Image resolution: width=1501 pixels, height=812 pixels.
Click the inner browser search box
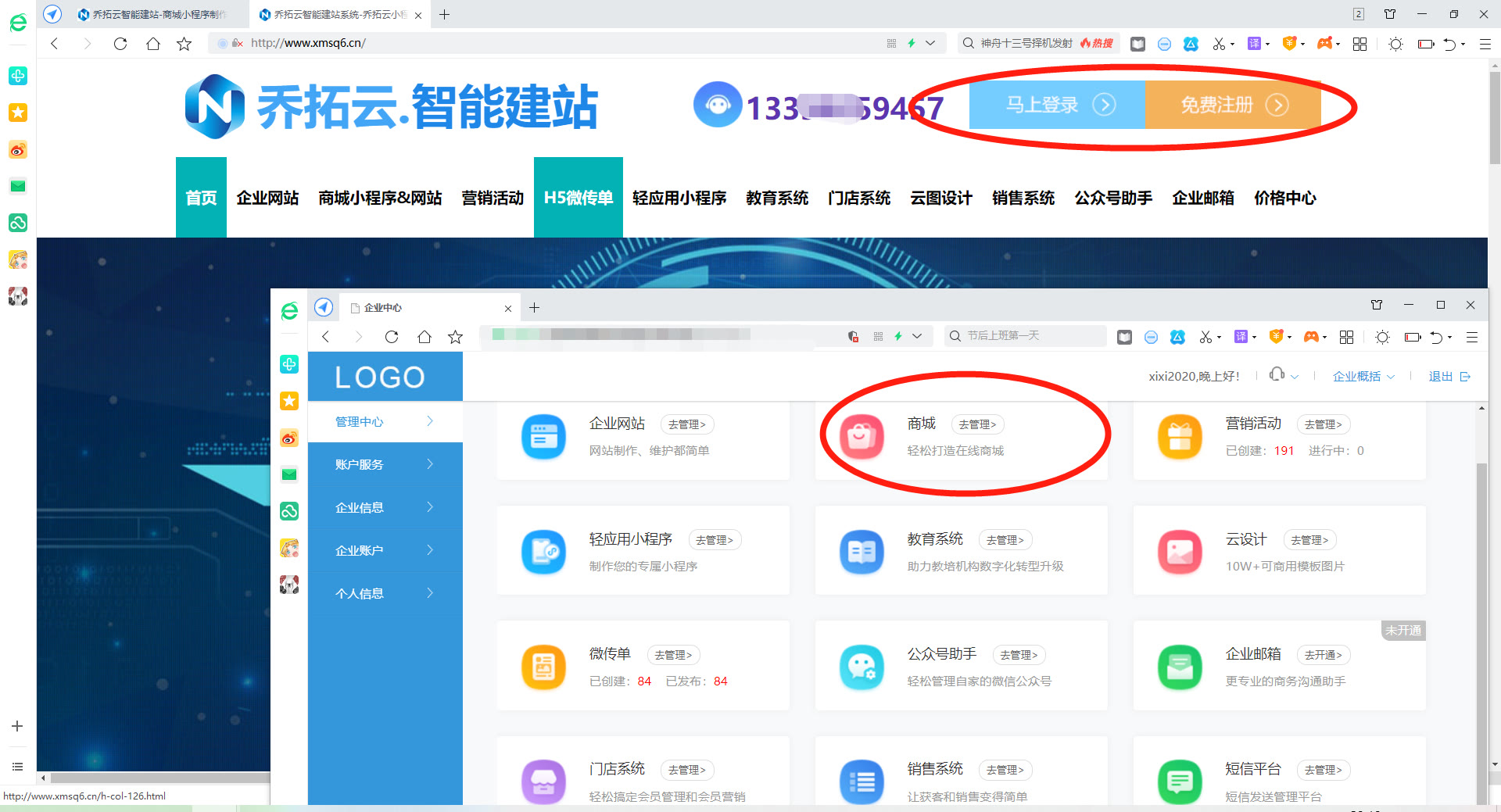[1026, 336]
